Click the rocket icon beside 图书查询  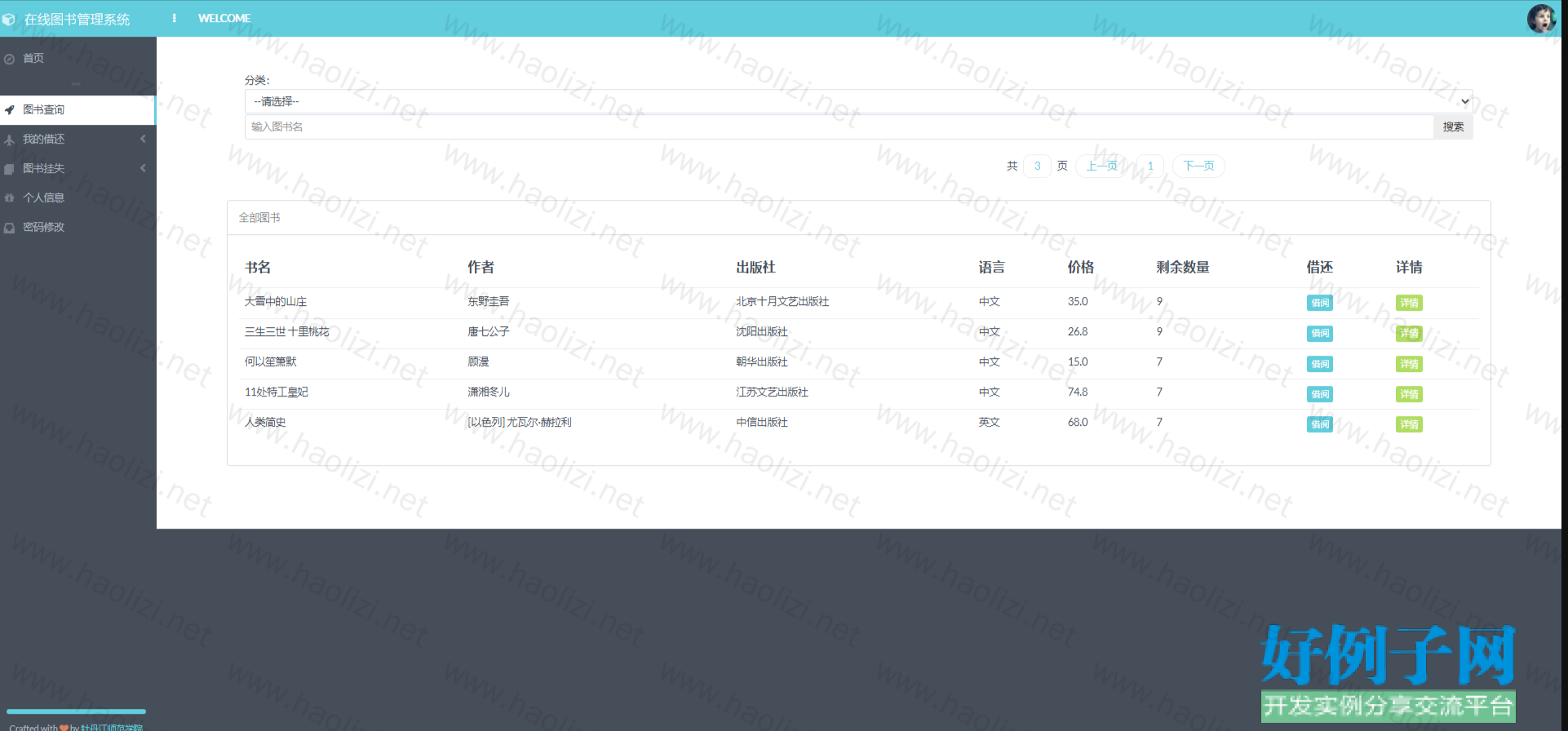10,110
